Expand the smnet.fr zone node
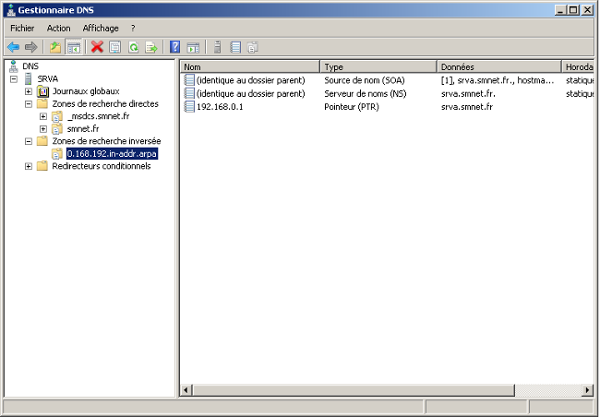 click(x=43, y=129)
